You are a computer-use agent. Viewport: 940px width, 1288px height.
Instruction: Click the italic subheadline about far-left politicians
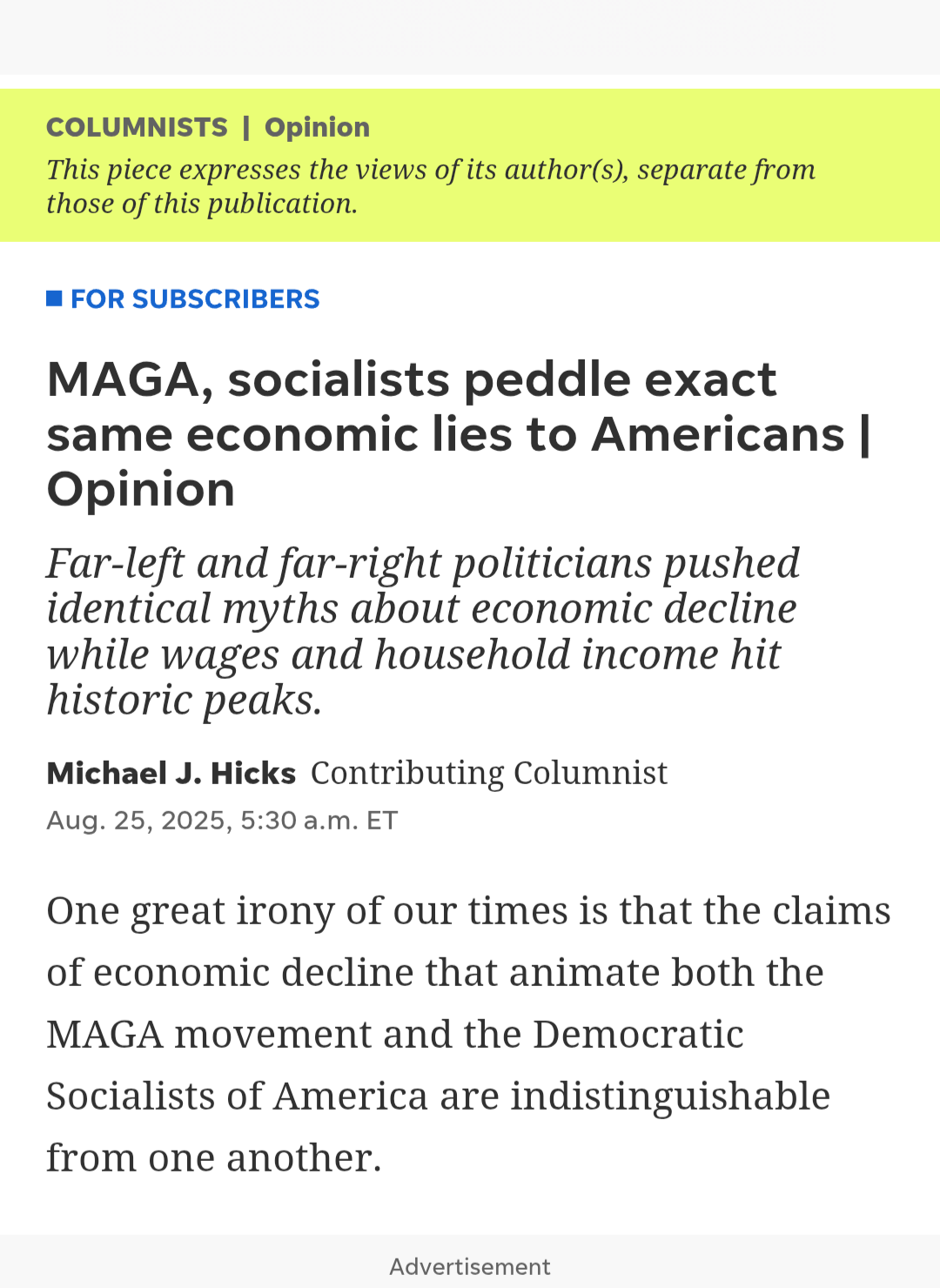[x=423, y=632]
